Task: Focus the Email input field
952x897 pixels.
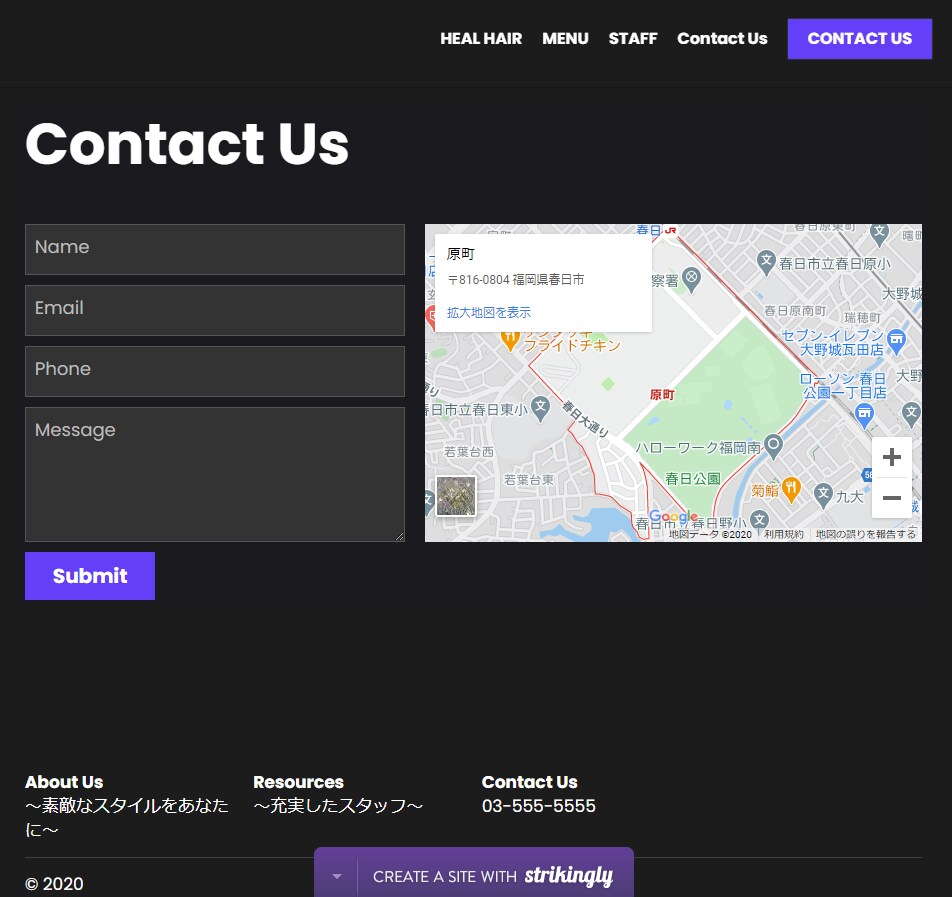Action: tap(215, 310)
